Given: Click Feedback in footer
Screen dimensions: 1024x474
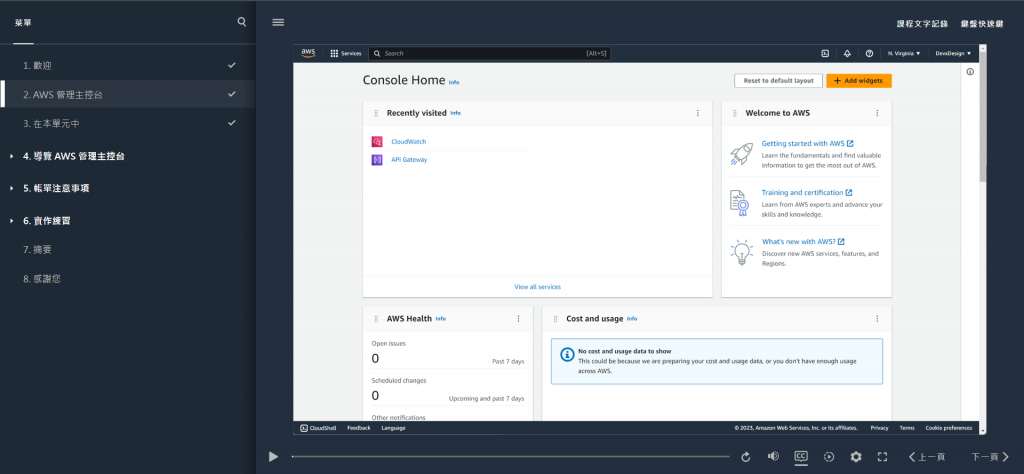Looking at the screenshot, I should click(359, 428).
